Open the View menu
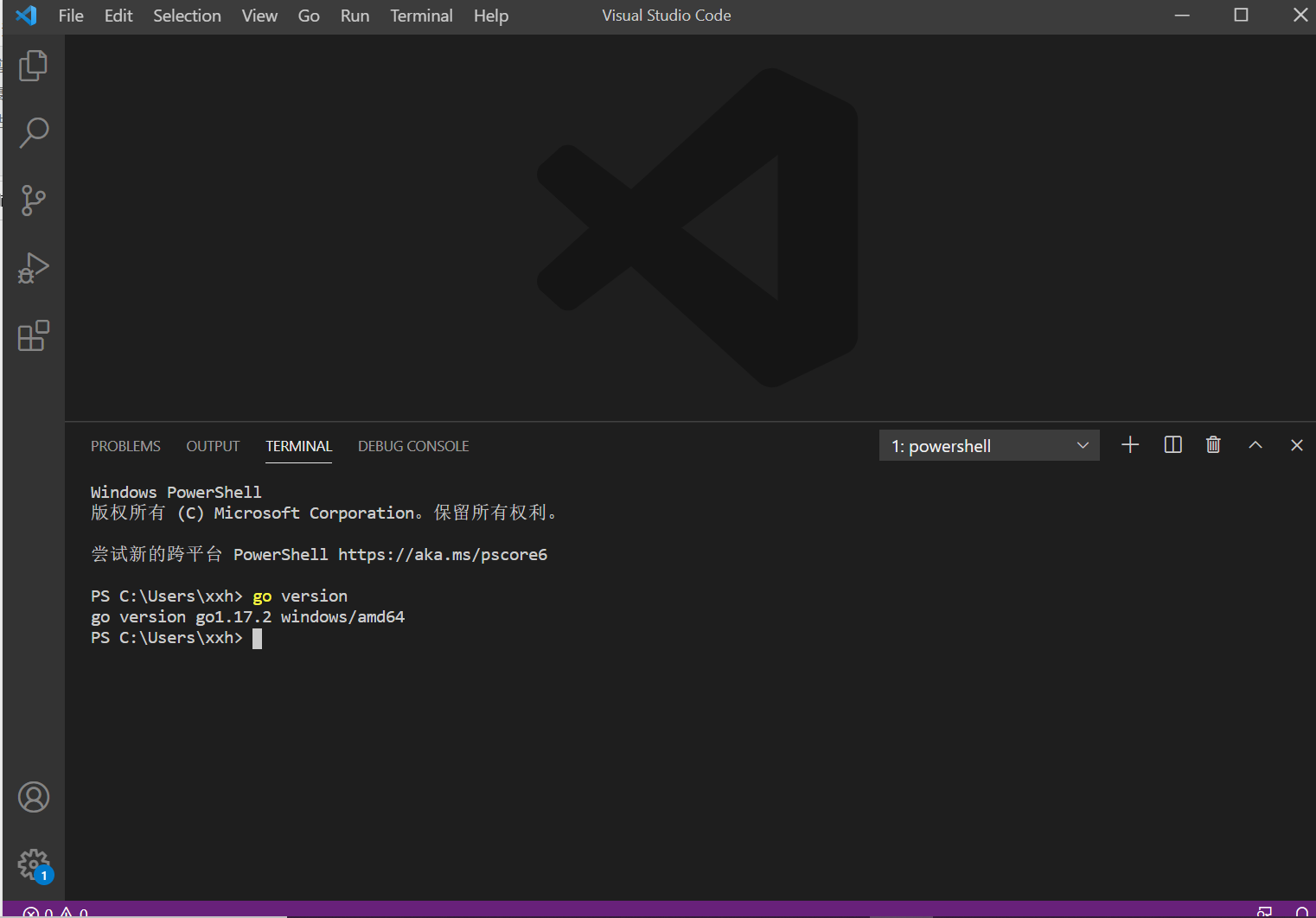 tap(259, 16)
